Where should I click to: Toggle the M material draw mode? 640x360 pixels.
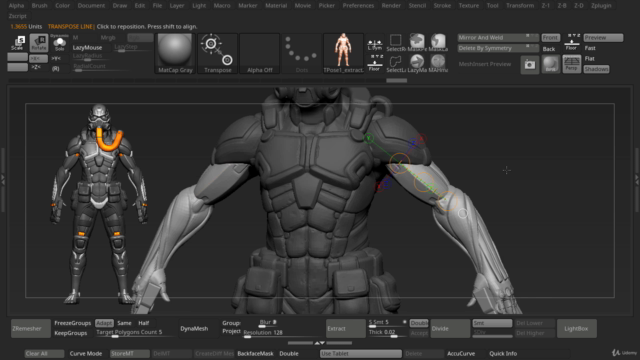pos(76,38)
